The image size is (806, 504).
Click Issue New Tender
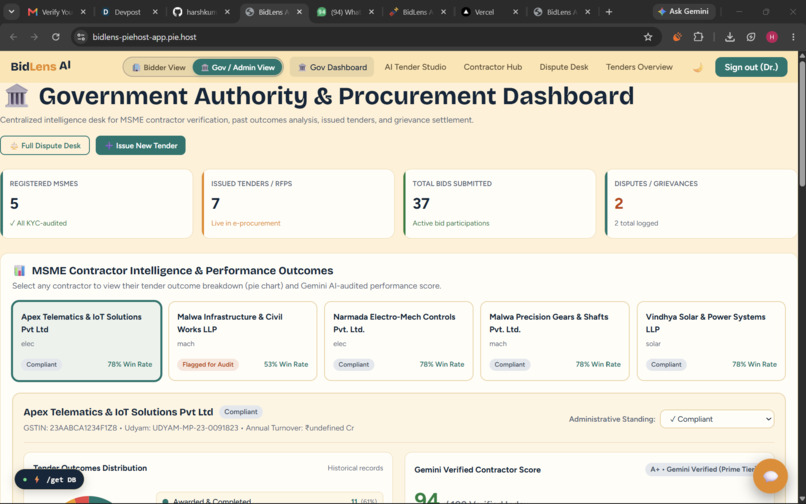pyautogui.click(x=140, y=146)
